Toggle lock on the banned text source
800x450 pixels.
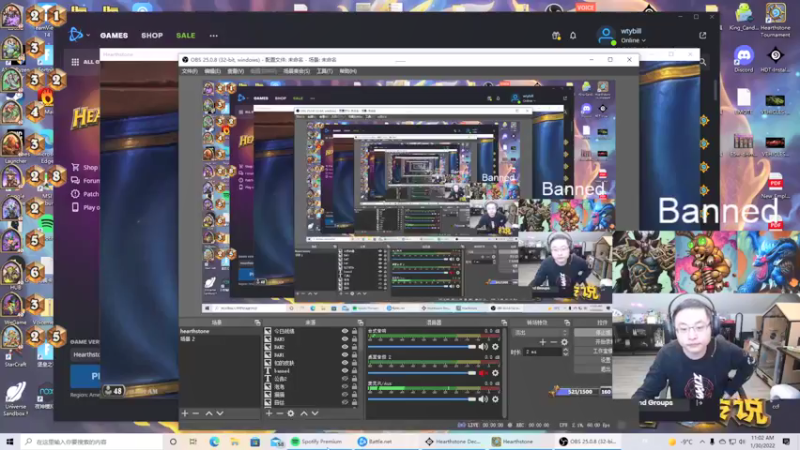tap(354, 371)
